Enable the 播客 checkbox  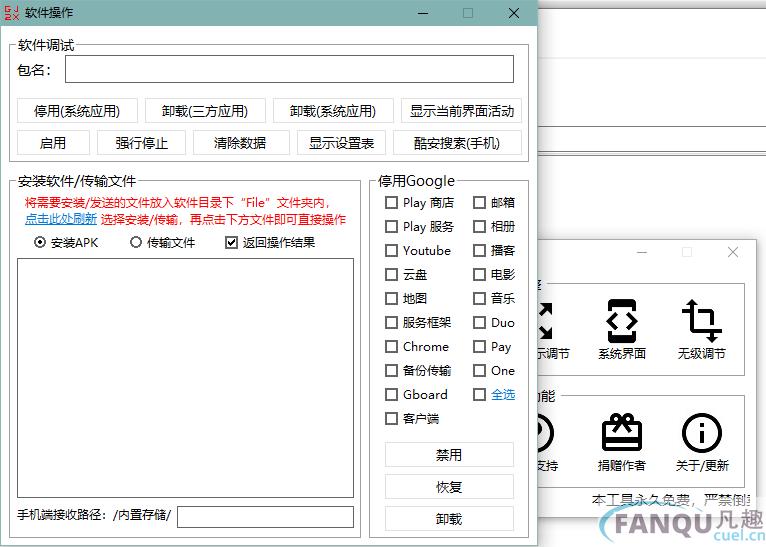tap(479, 250)
